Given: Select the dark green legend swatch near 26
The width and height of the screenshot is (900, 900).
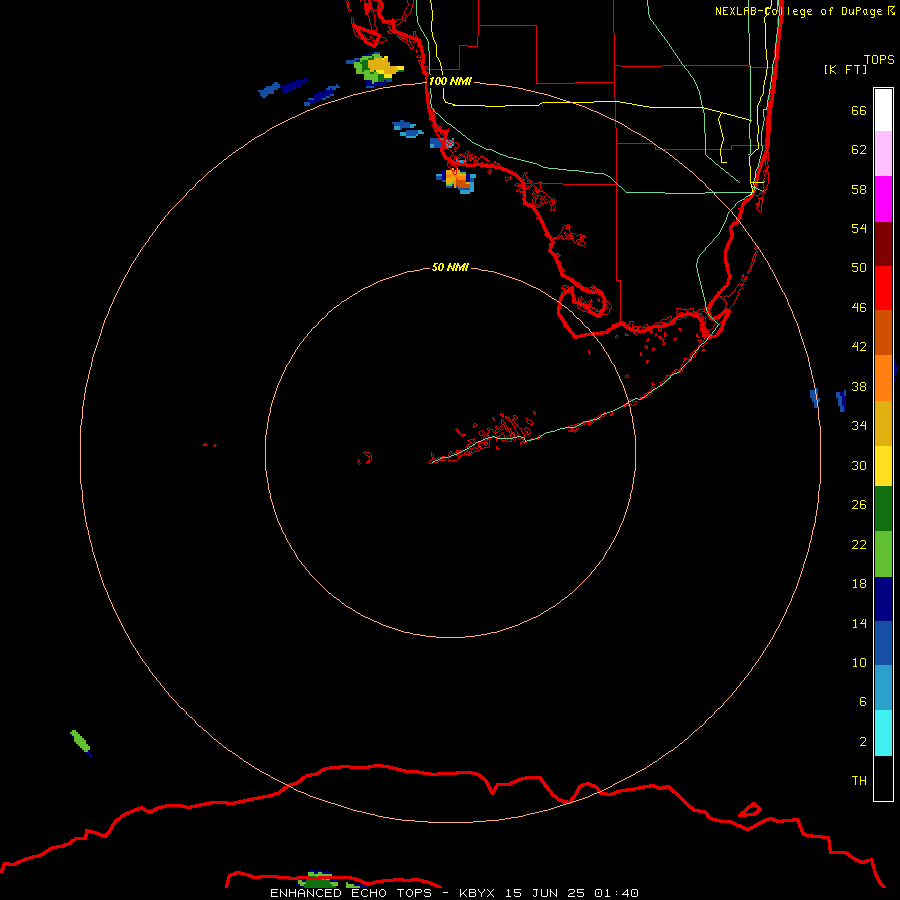Looking at the screenshot, I should pos(883,509).
